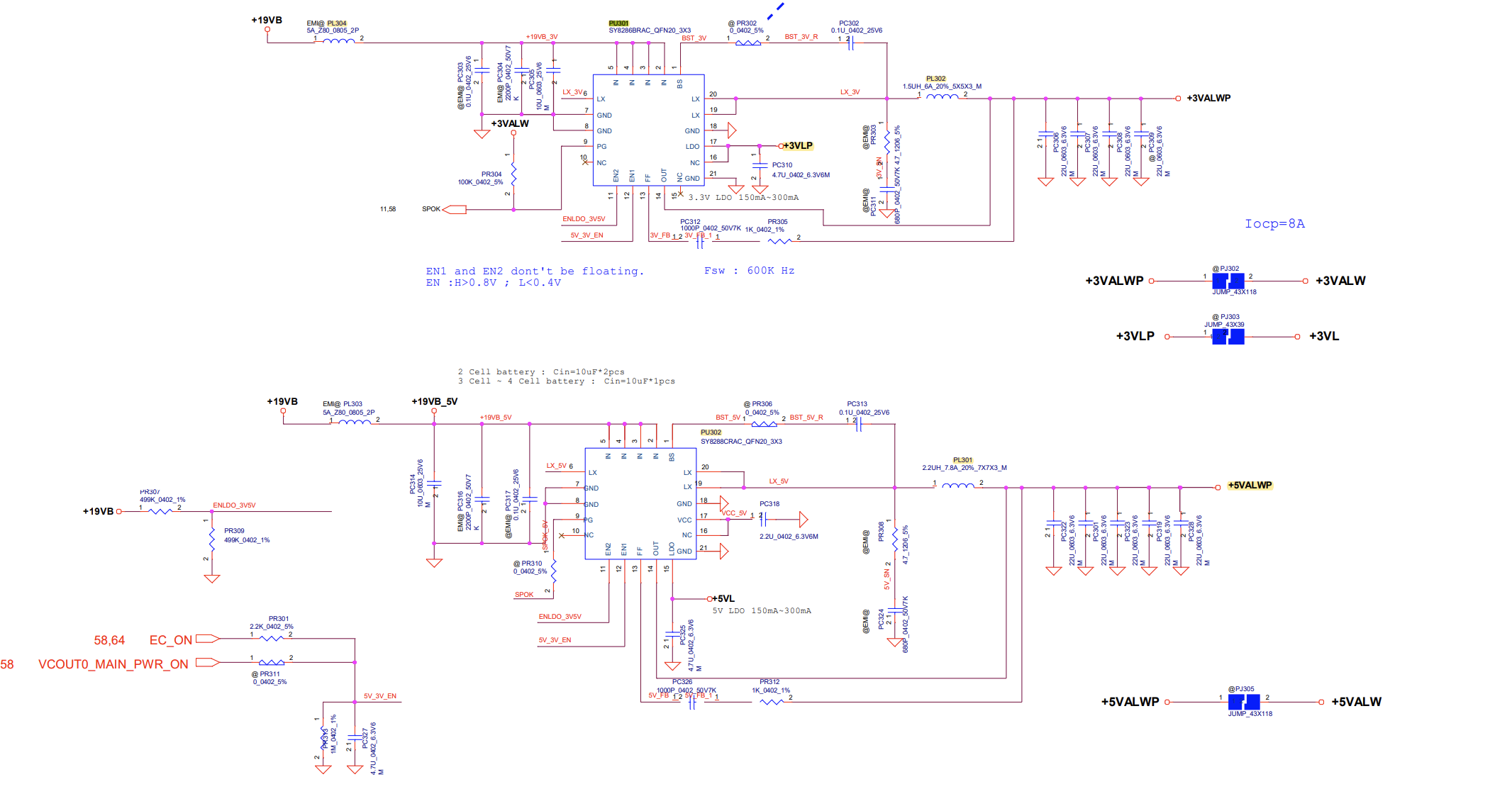Click the PL304 EMI inductor symbol
The height and width of the screenshot is (789, 1512).
339,41
